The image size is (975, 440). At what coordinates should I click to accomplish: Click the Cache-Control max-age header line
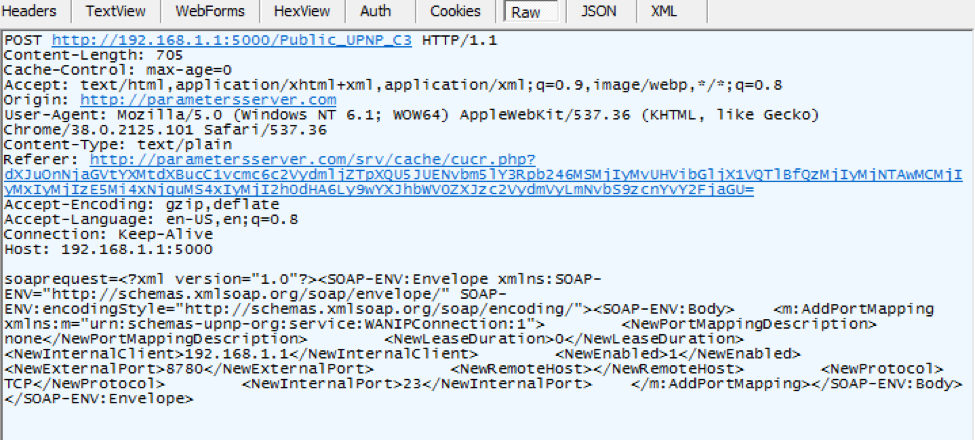pyautogui.click(x=118, y=71)
